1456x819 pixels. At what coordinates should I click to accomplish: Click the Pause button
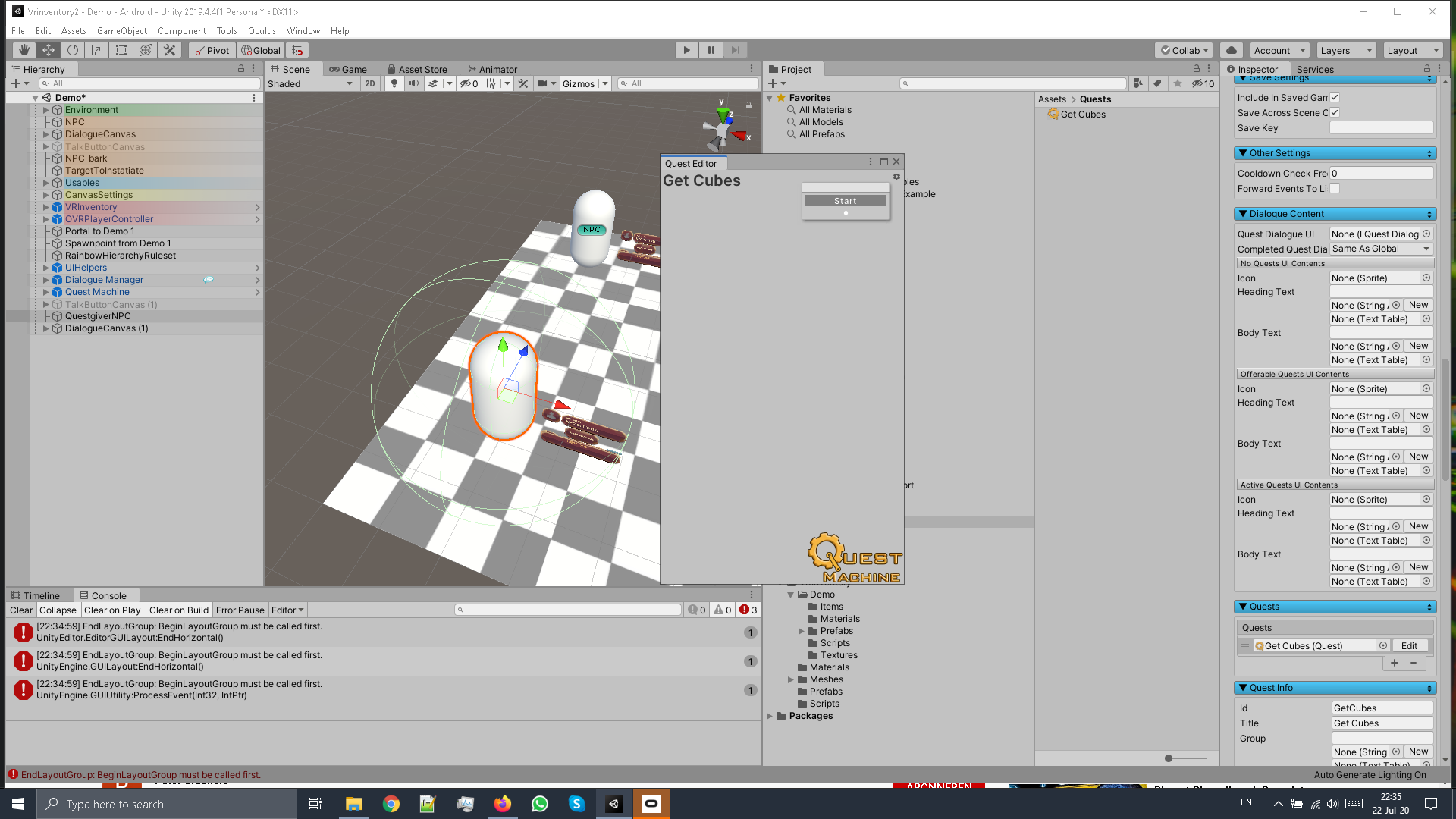[x=711, y=50]
